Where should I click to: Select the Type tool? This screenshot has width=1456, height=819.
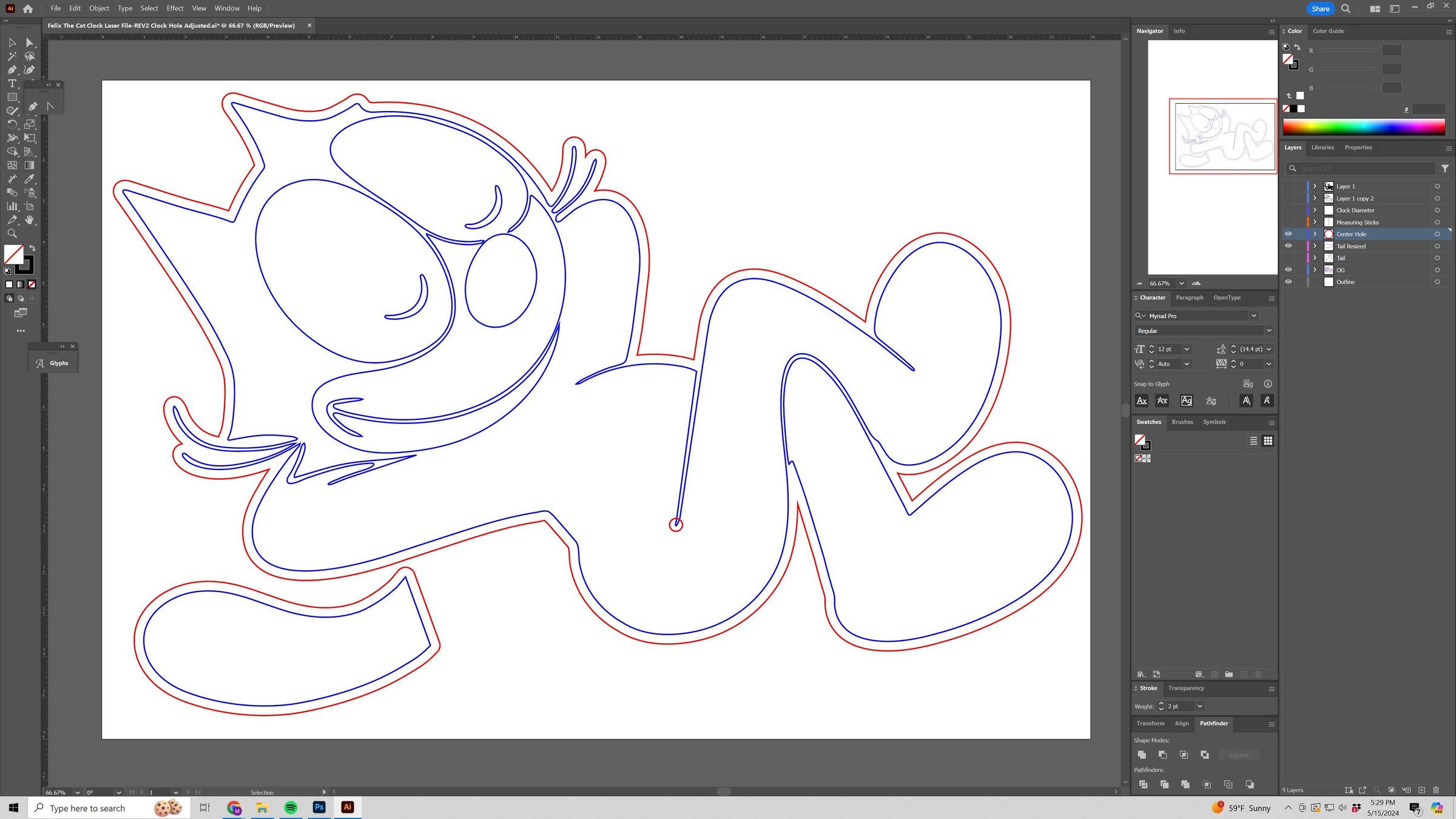click(12, 84)
